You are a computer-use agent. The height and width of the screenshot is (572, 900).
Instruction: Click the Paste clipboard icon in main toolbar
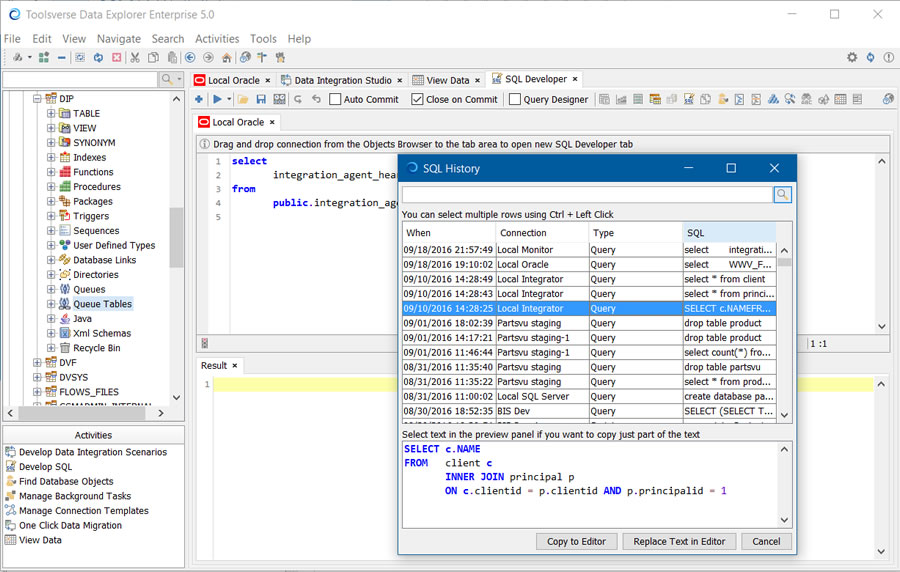pos(172,57)
